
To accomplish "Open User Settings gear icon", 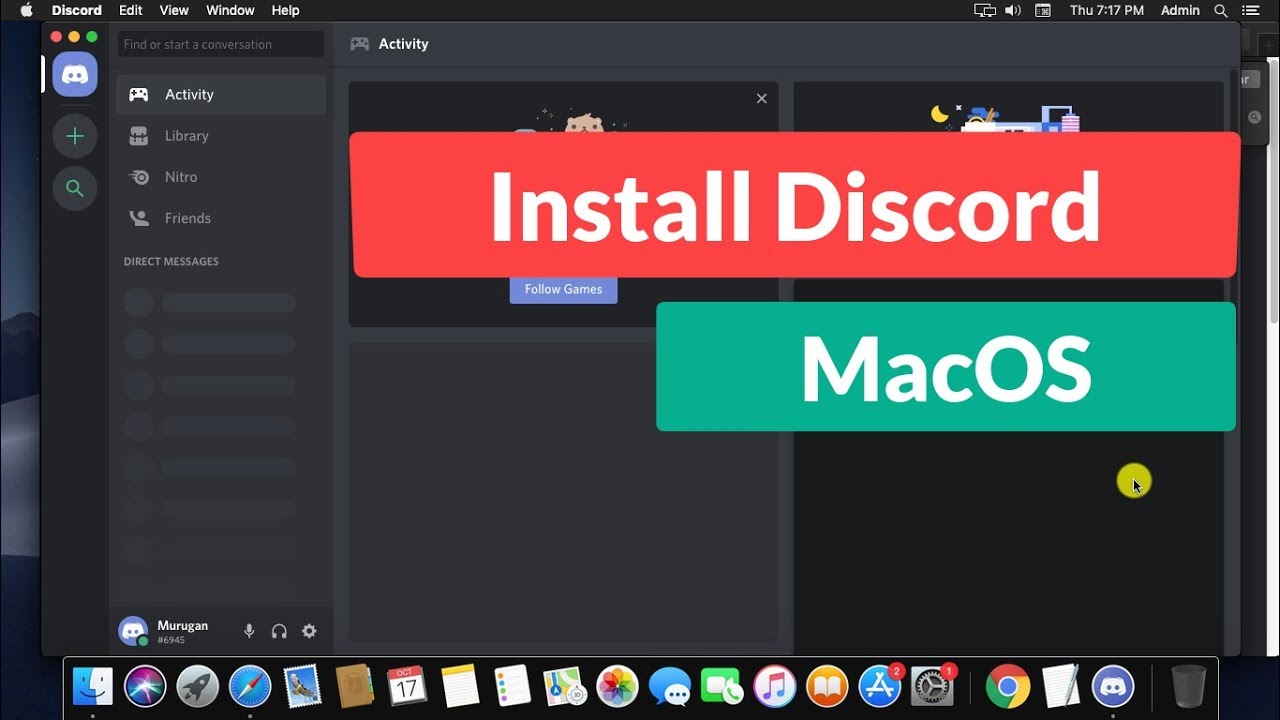I will [x=309, y=631].
